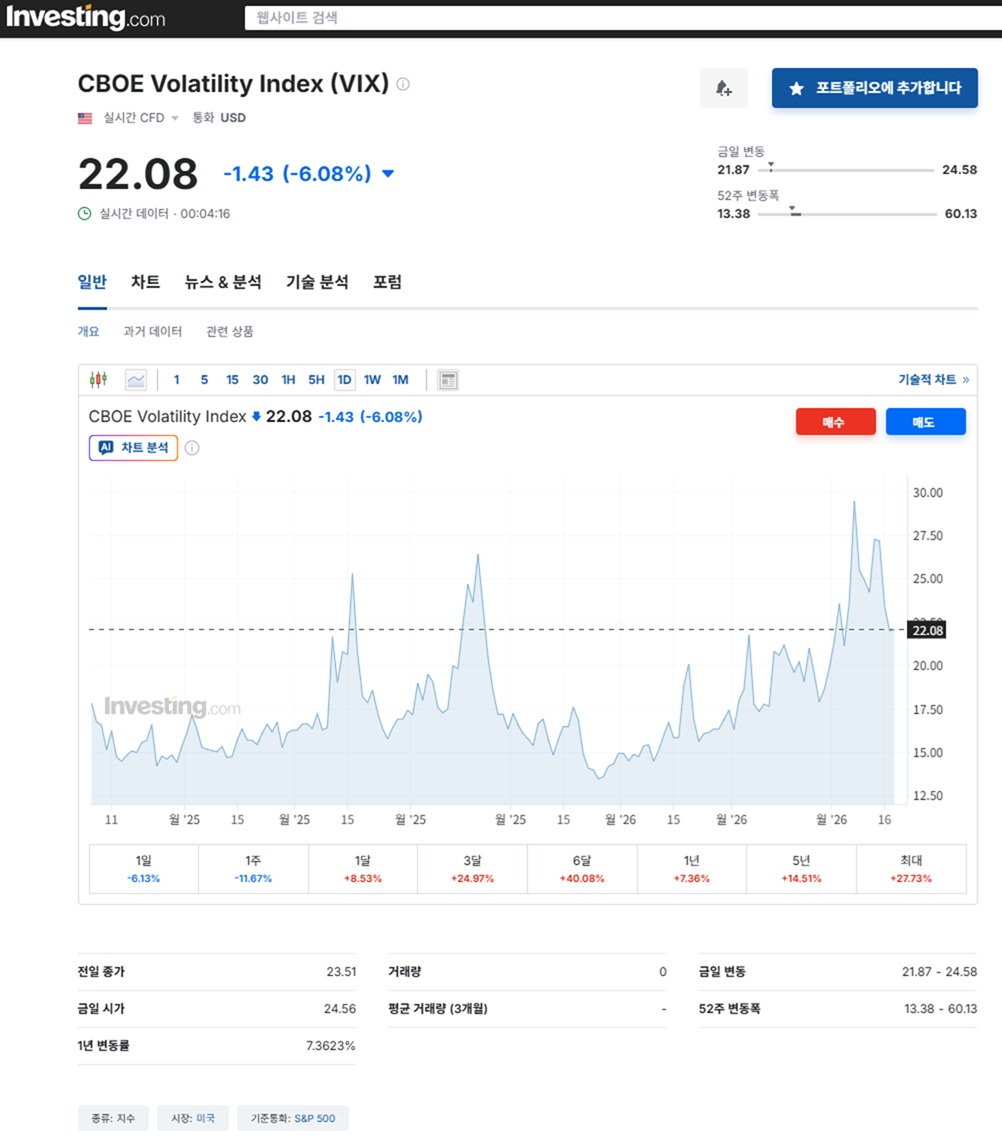This screenshot has height=1142, width=1002.
Task: Open info icon next to VIX title
Action: [x=403, y=84]
